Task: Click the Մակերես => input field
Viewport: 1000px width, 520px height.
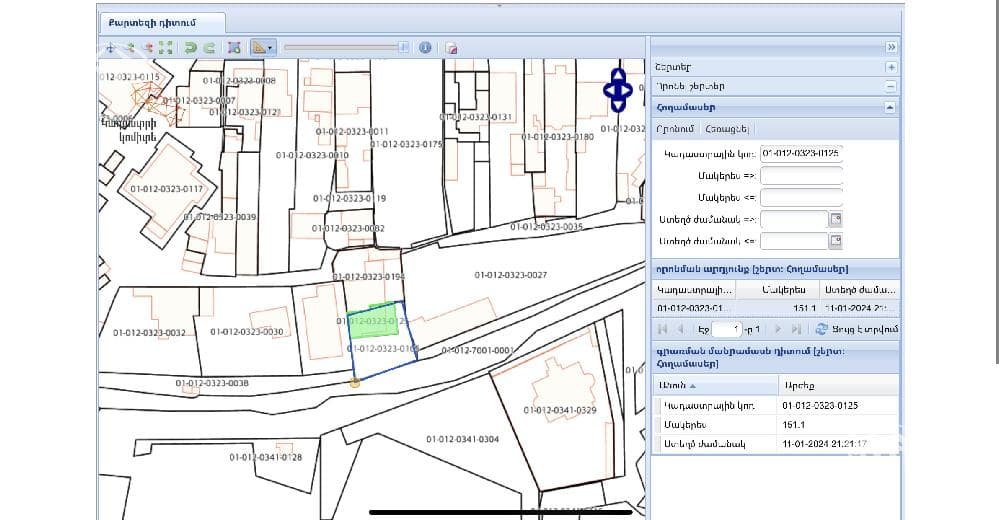Action: coord(801,175)
